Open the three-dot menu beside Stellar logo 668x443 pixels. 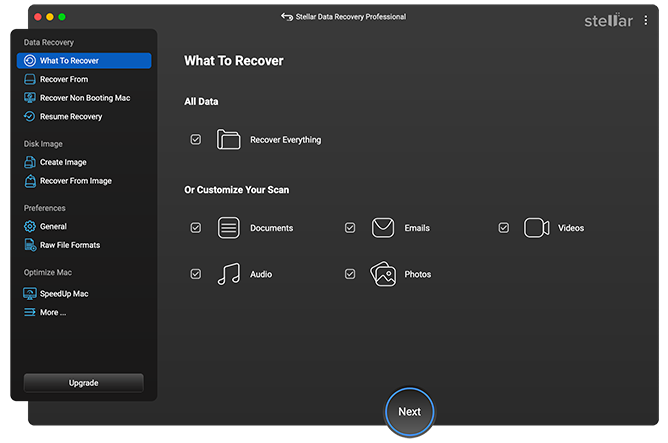[x=646, y=20]
